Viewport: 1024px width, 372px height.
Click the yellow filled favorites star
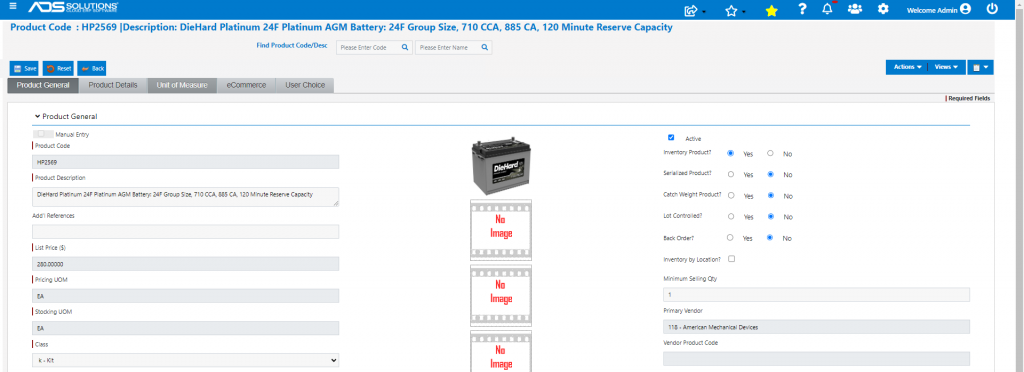point(771,10)
